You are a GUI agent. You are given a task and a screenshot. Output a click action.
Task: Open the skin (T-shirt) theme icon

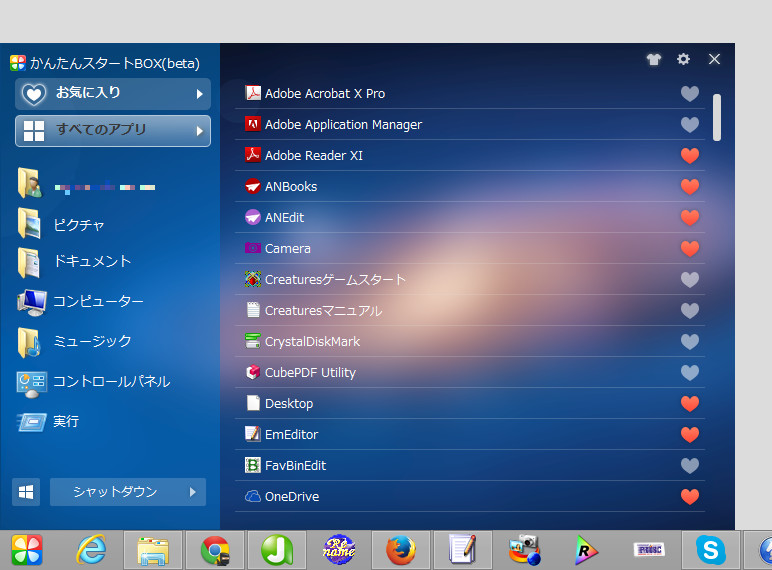coord(654,60)
